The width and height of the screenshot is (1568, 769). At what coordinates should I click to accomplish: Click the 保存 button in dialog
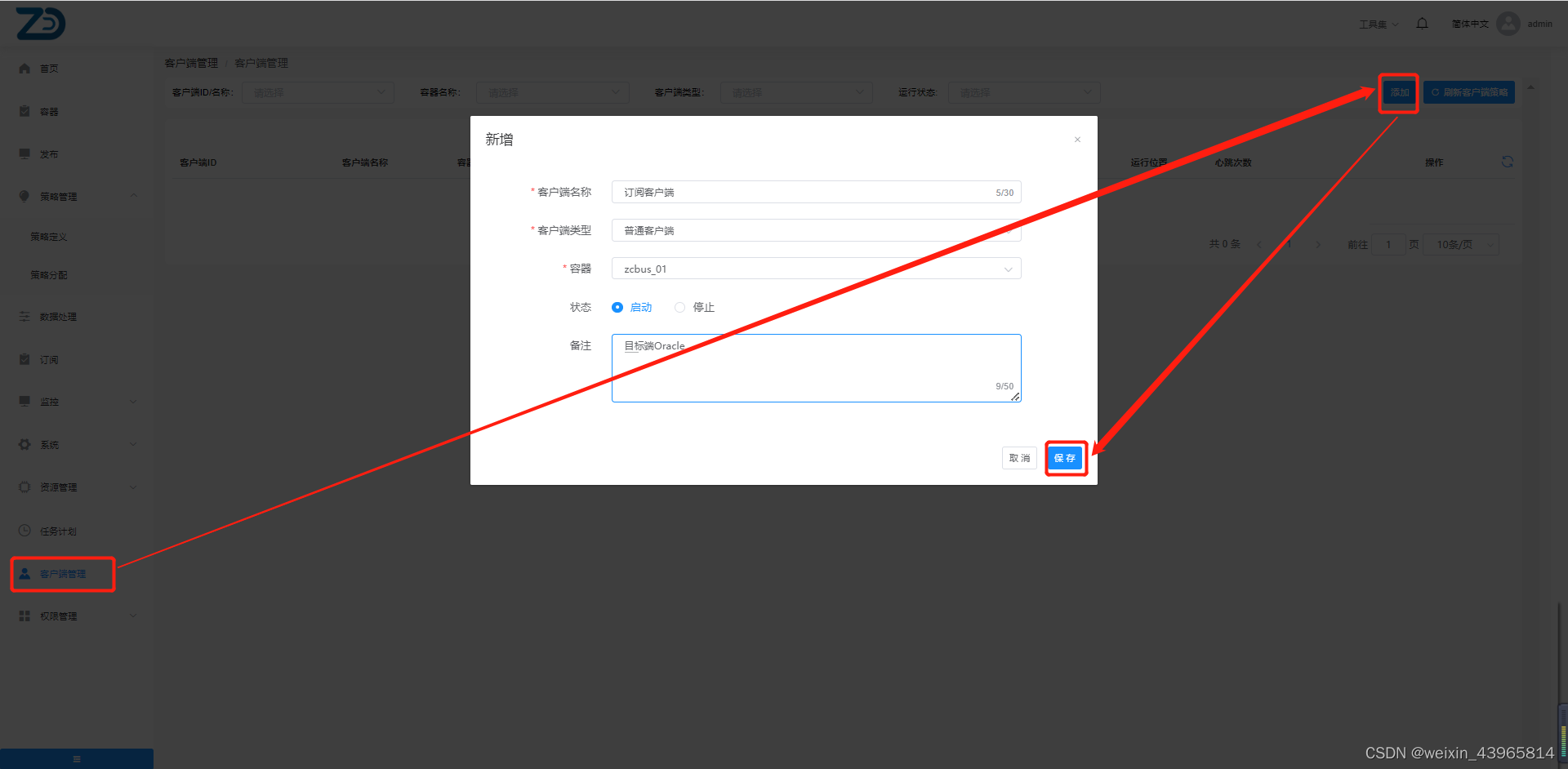coord(1065,458)
